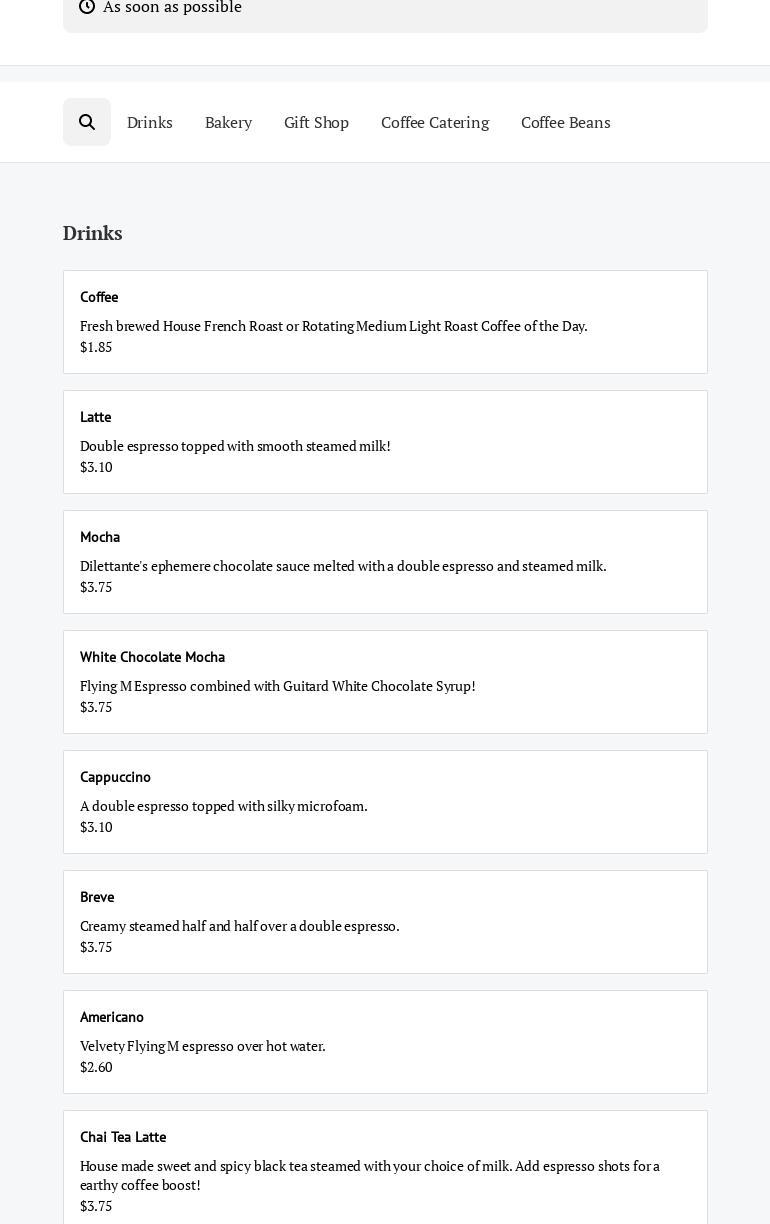Viewport: 770px width, 1224px height.
Task: Click the Drinks section heading
Action: (x=93, y=233)
